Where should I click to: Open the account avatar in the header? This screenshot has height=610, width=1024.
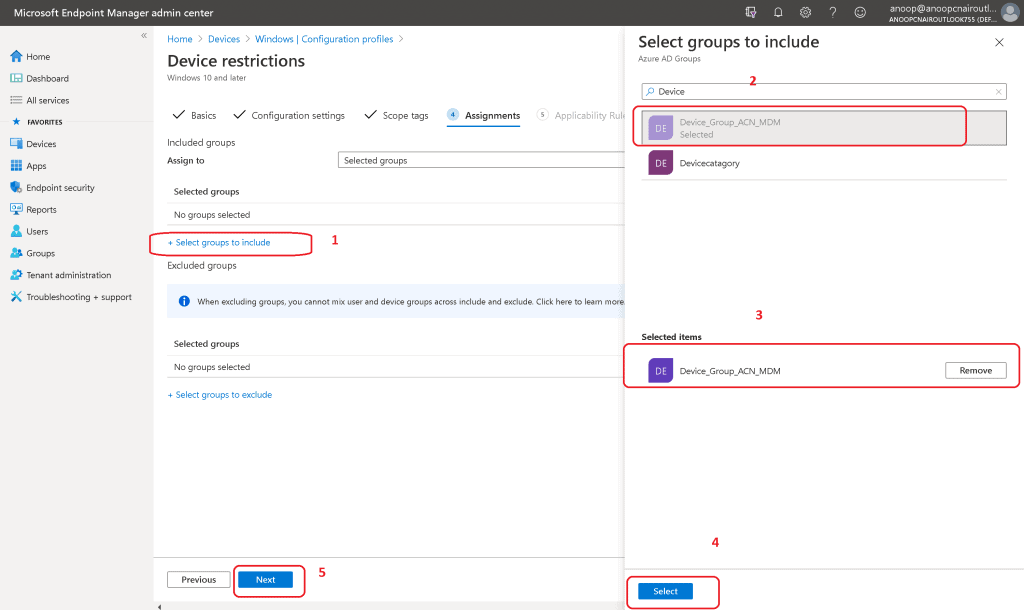point(1010,13)
